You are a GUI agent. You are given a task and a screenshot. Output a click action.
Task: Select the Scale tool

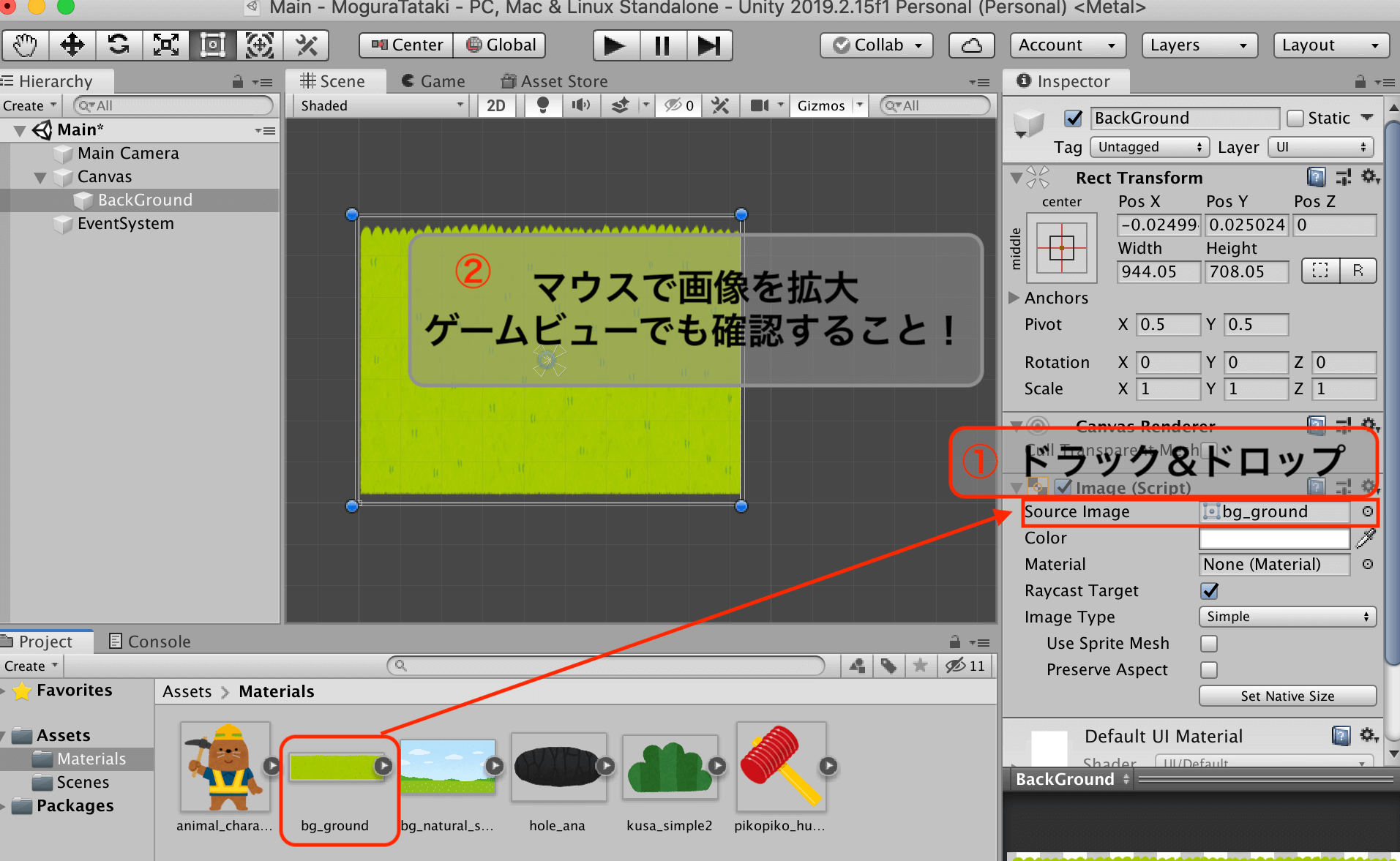(x=165, y=45)
